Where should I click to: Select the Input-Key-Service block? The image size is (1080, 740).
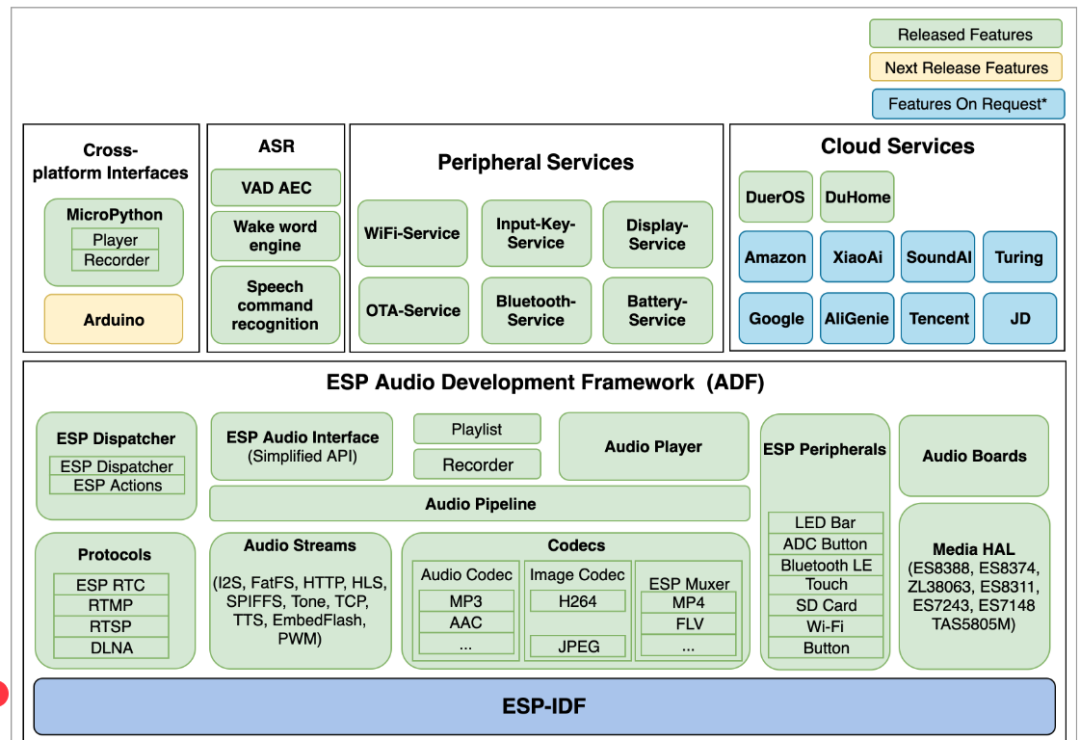pos(536,234)
